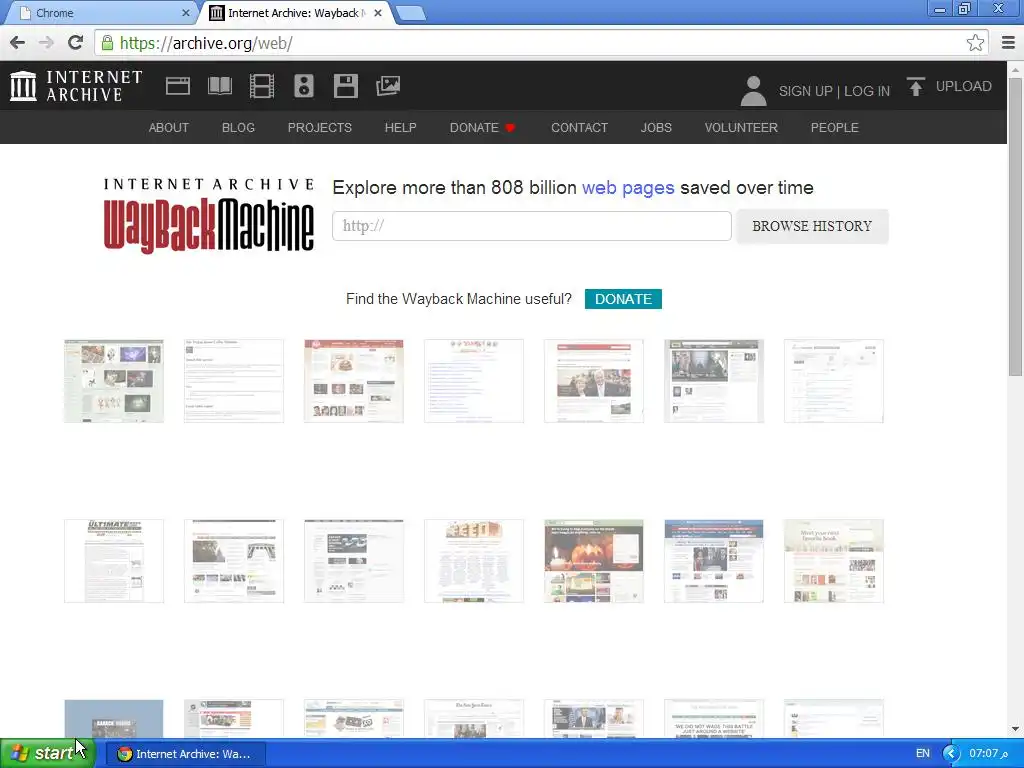This screenshot has width=1024, height=768.
Task: Open the CONTACT menu item
Action: (x=579, y=128)
